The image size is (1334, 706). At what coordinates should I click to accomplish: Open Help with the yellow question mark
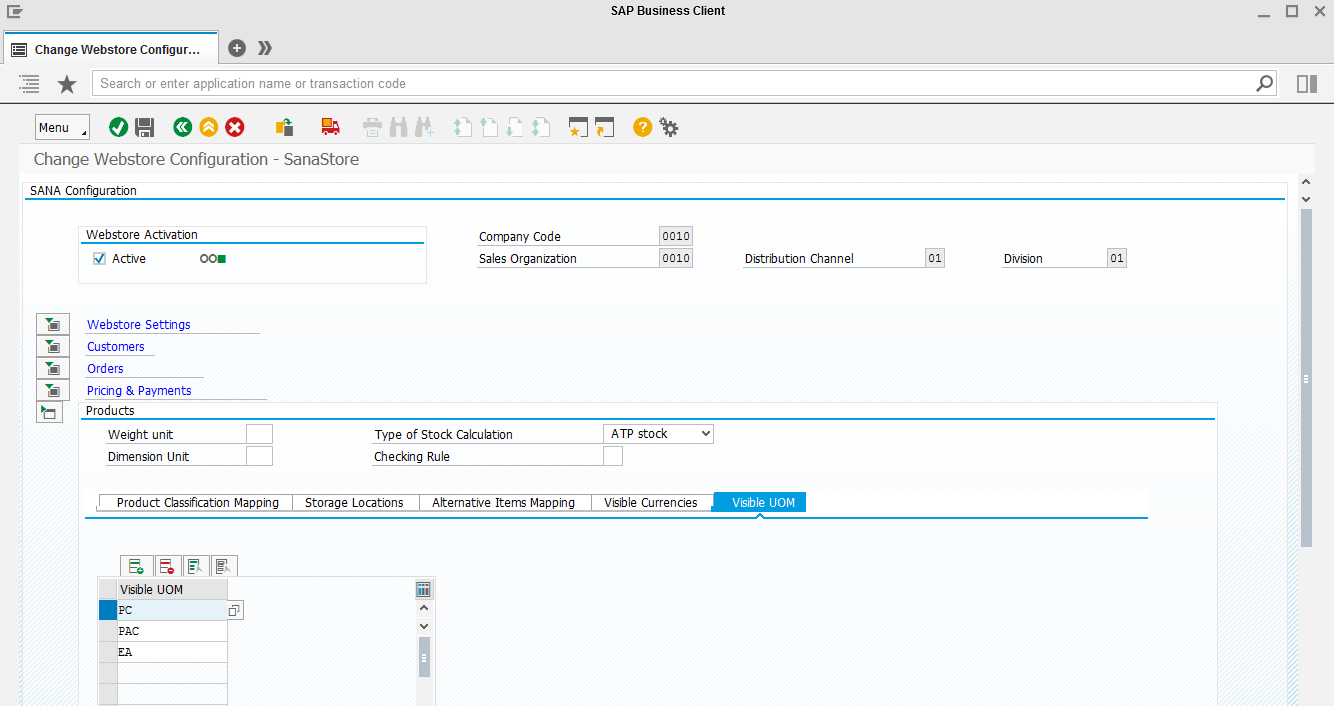click(x=642, y=127)
